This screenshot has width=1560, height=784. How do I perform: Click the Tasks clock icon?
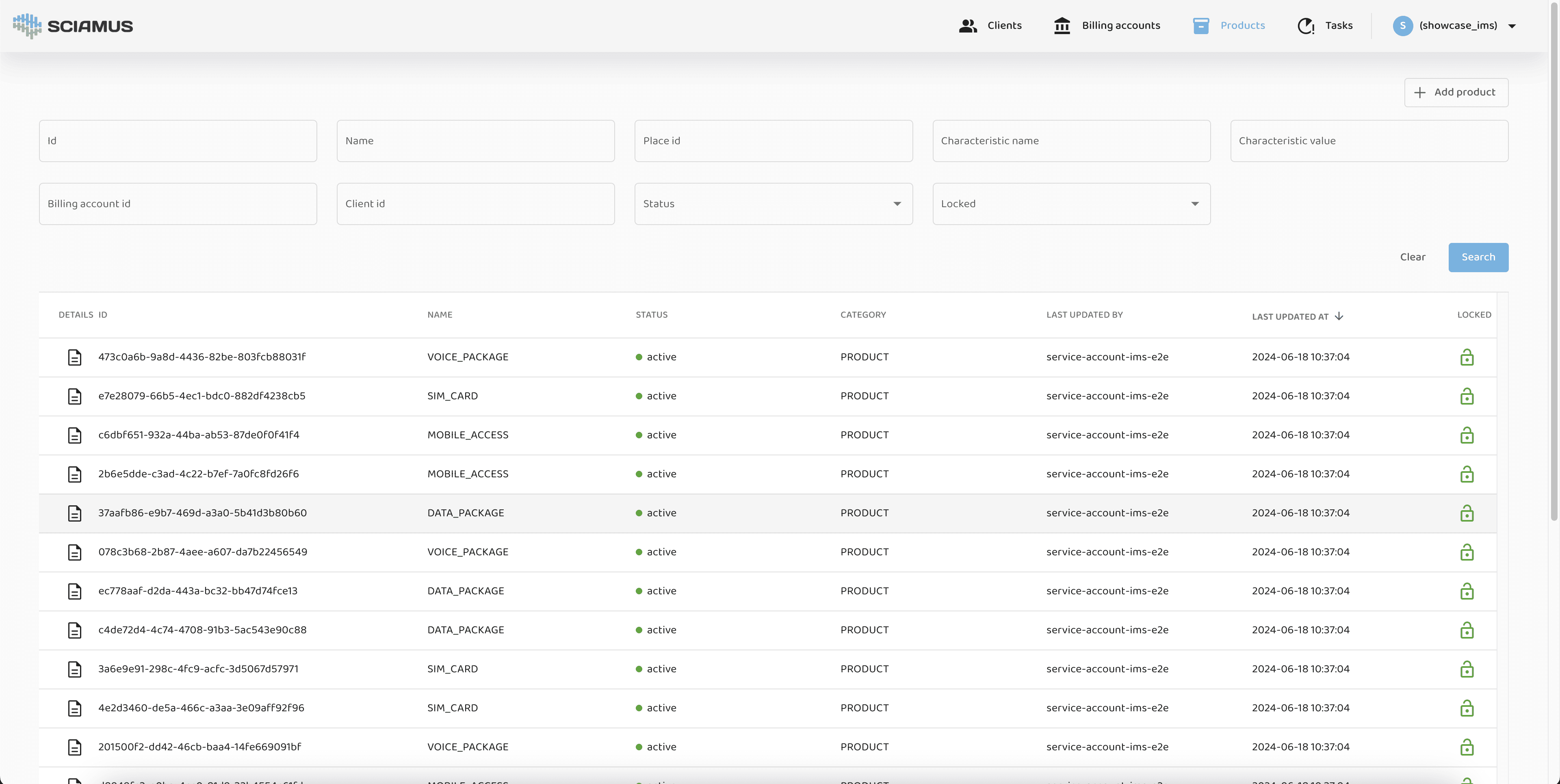[1306, 26]
